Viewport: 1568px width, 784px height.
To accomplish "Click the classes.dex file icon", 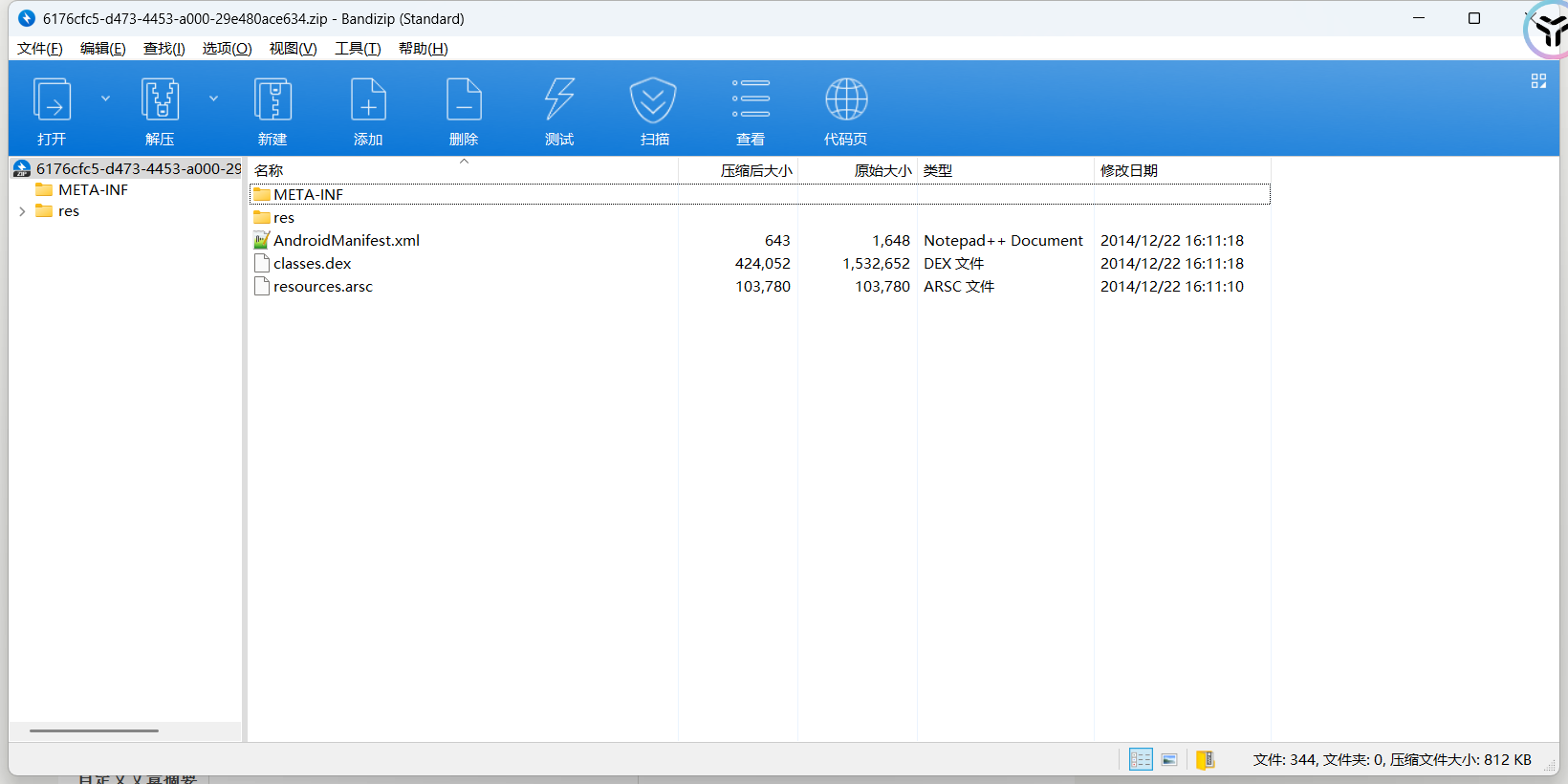I will click(x=261, y=263).
